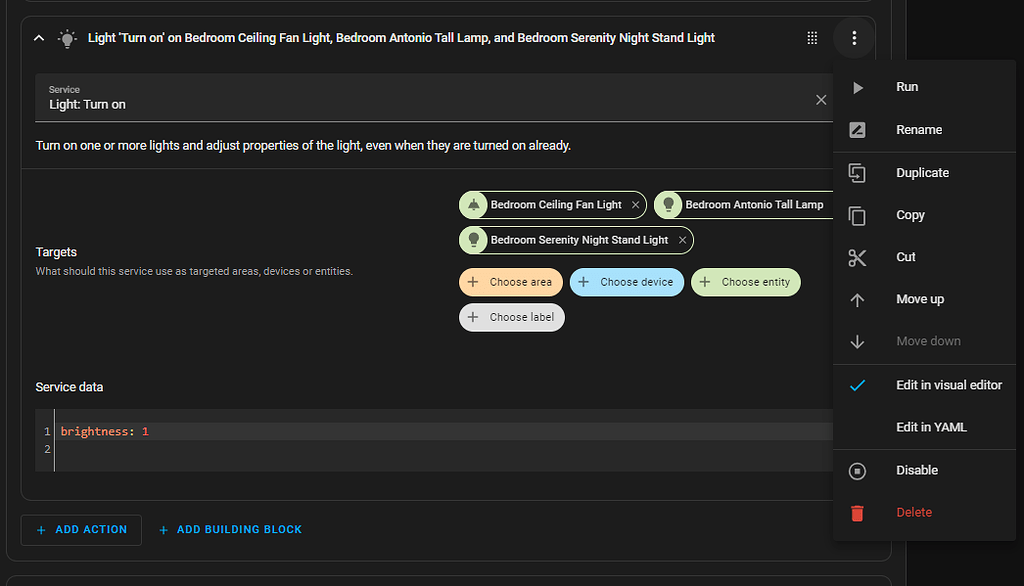Click the Choose label chip
The height and width of the screenshot is (586, 1024).
tap(512, 317)
